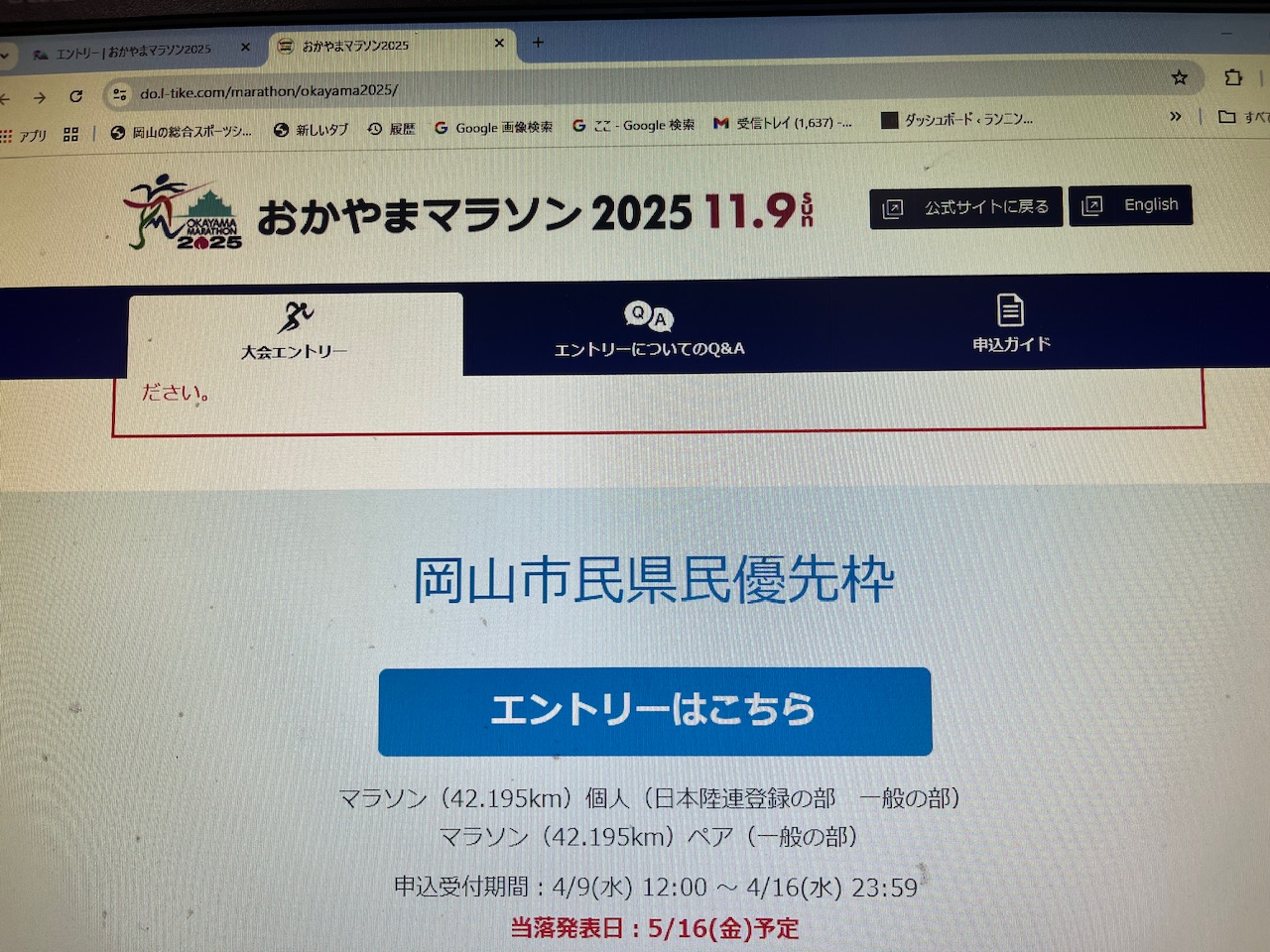1270x952 pixels.
Task: Open the browser extensions puzzle icon
Action: click(1233, 77)
